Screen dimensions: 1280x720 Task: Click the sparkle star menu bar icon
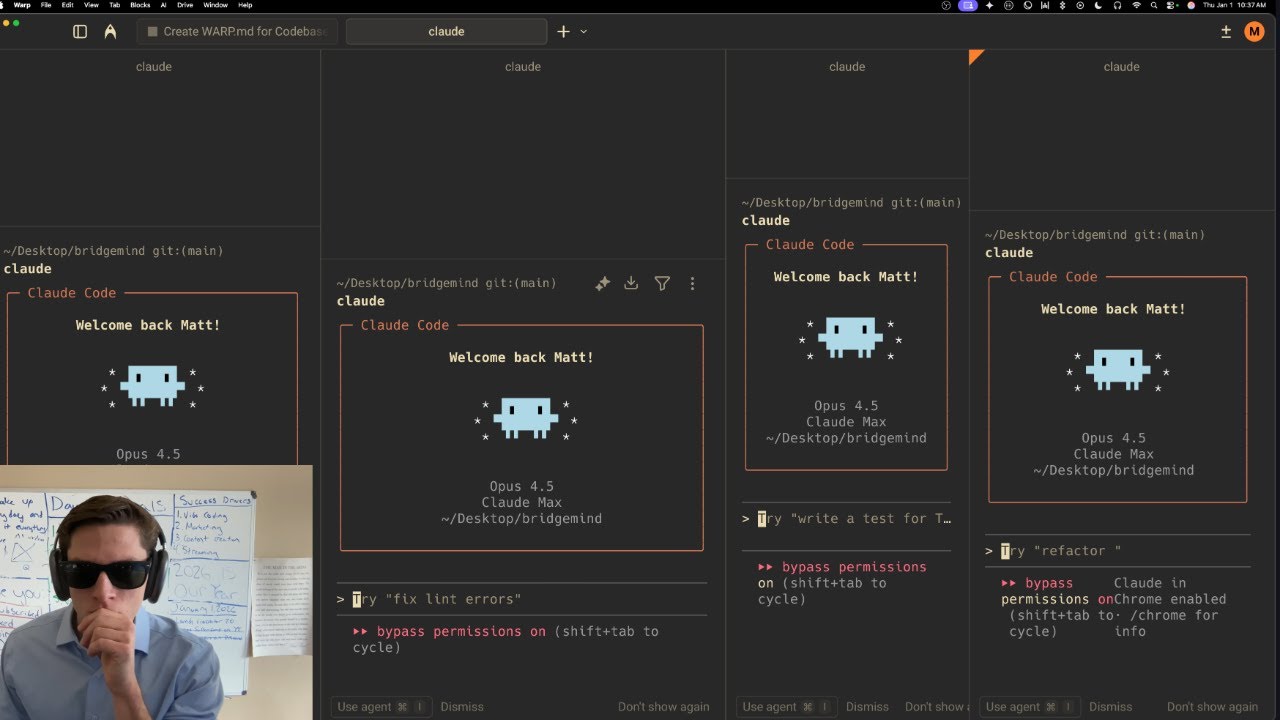(x=990, y=5)
